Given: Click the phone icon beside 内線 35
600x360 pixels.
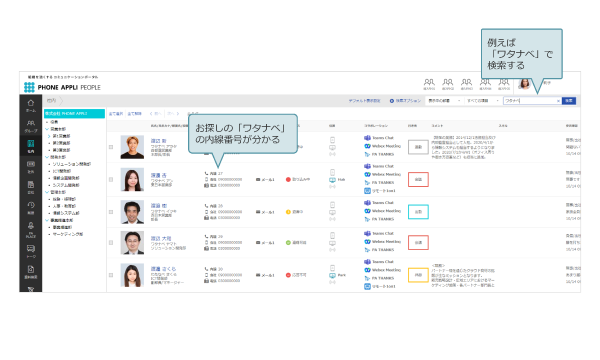Looking at the screenshot, I should coord(207,206).
